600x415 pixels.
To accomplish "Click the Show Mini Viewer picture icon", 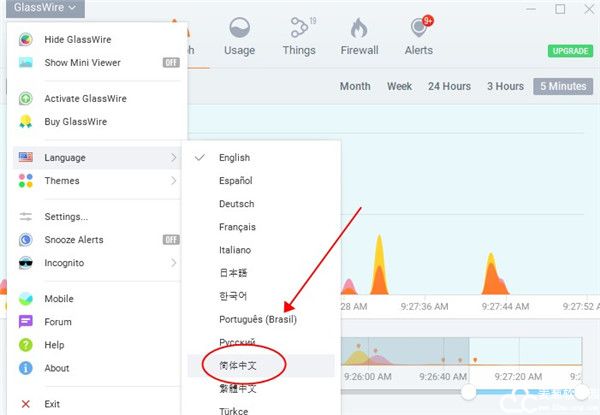I will point(26,62).
